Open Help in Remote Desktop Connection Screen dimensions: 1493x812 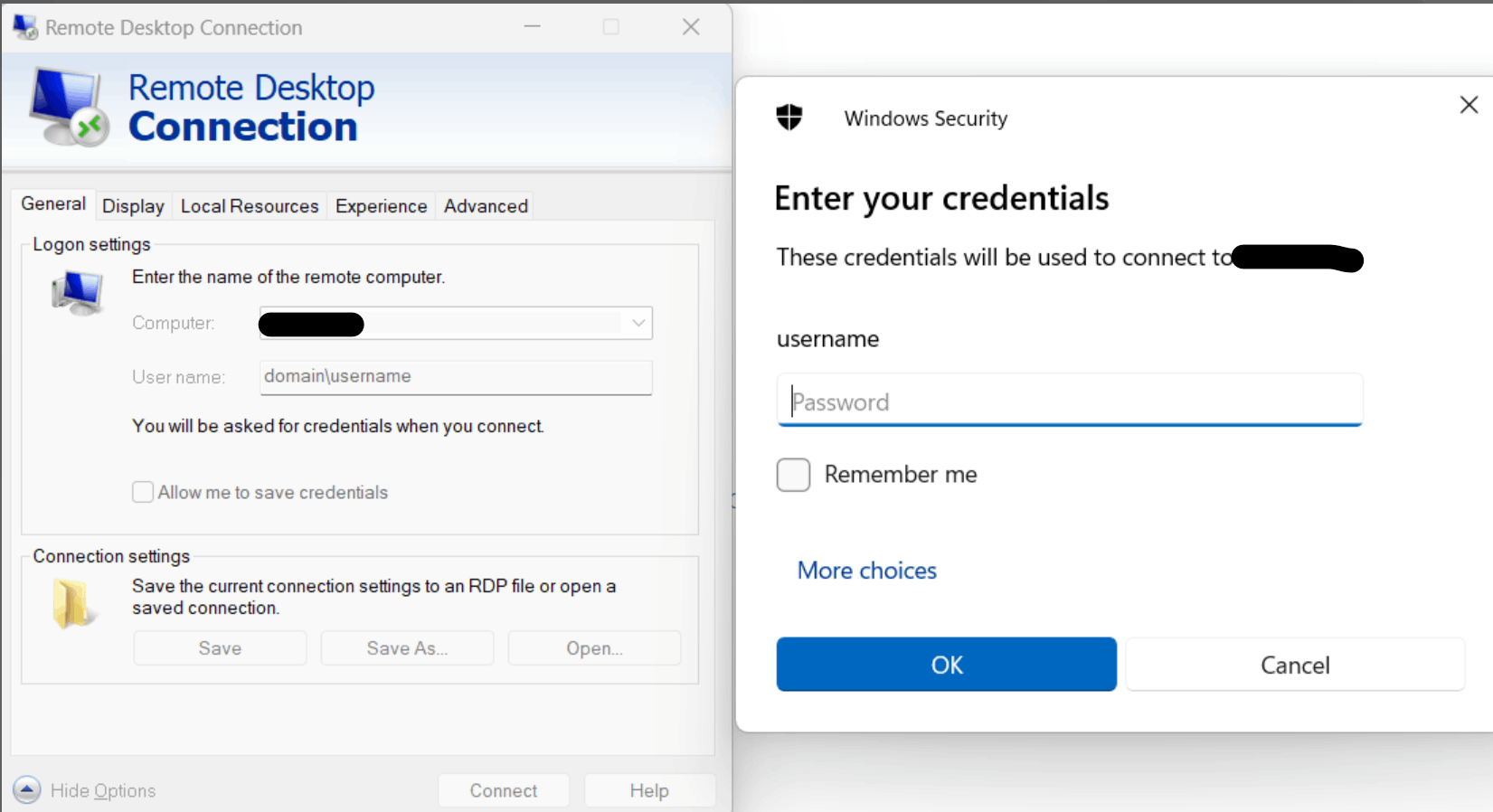coord(649,790)
